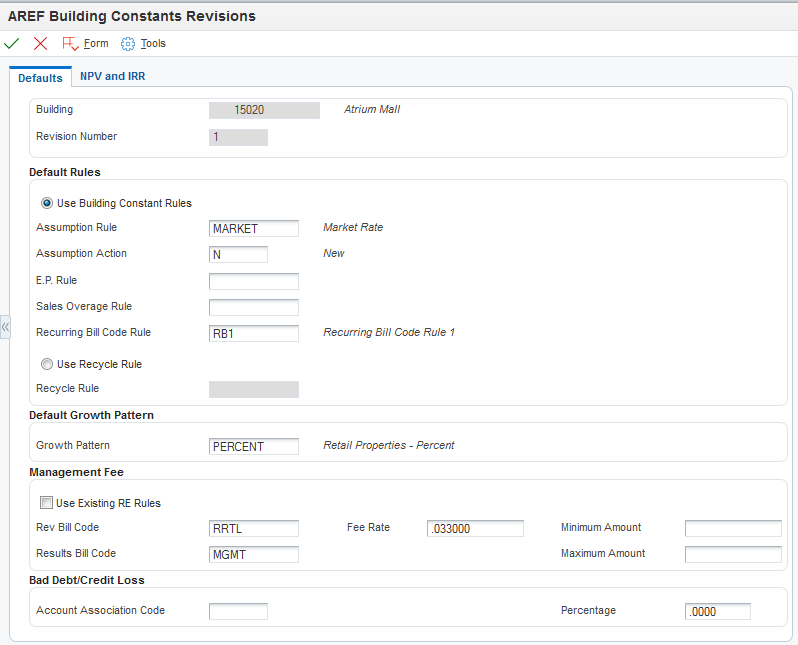Click the Atrium Mall building description
The width and height of the screenshot is (798, 645).
point(372,109)
